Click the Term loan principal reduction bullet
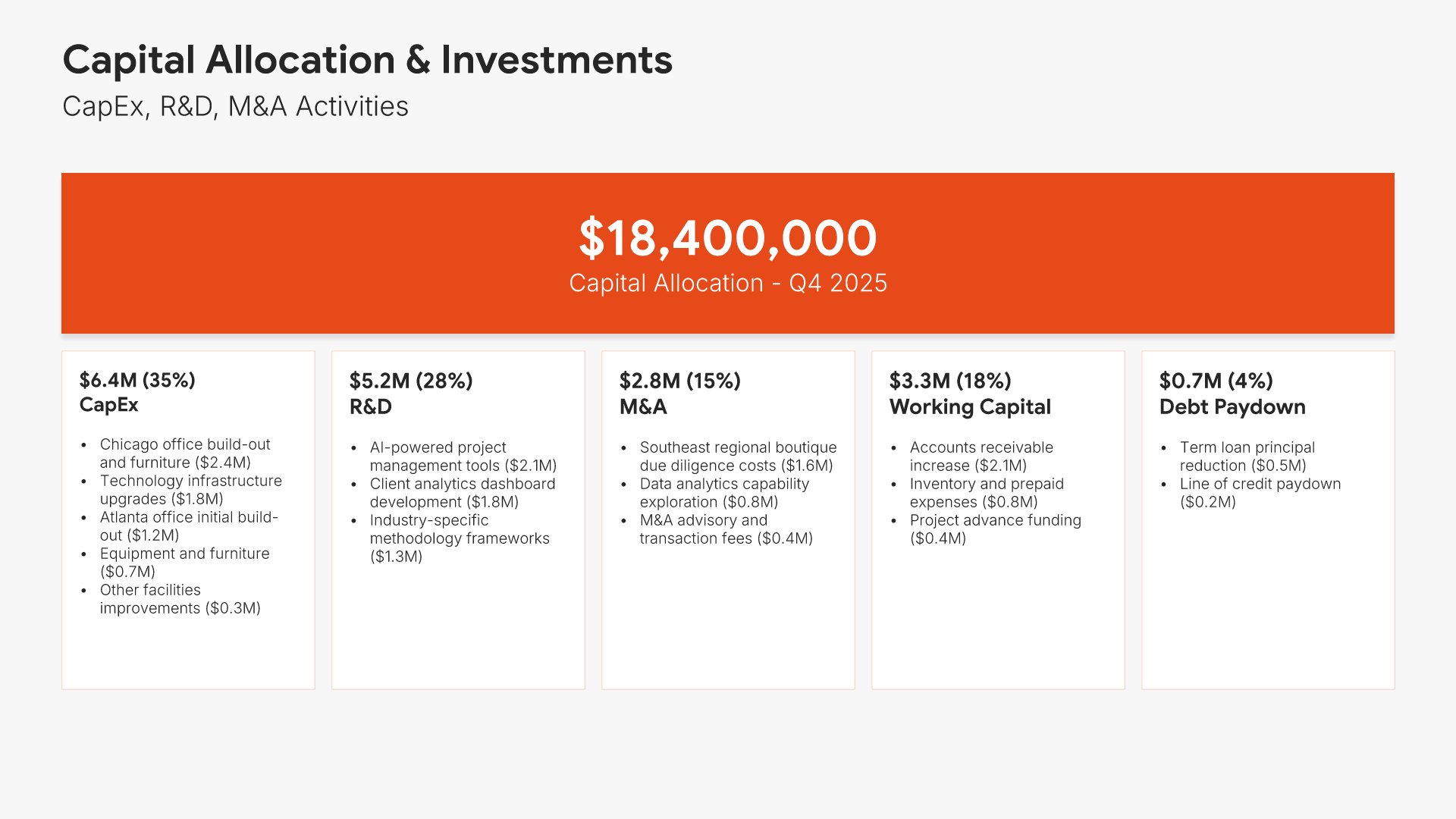This screenshot has height=819, width=1456. (1247, 457)
